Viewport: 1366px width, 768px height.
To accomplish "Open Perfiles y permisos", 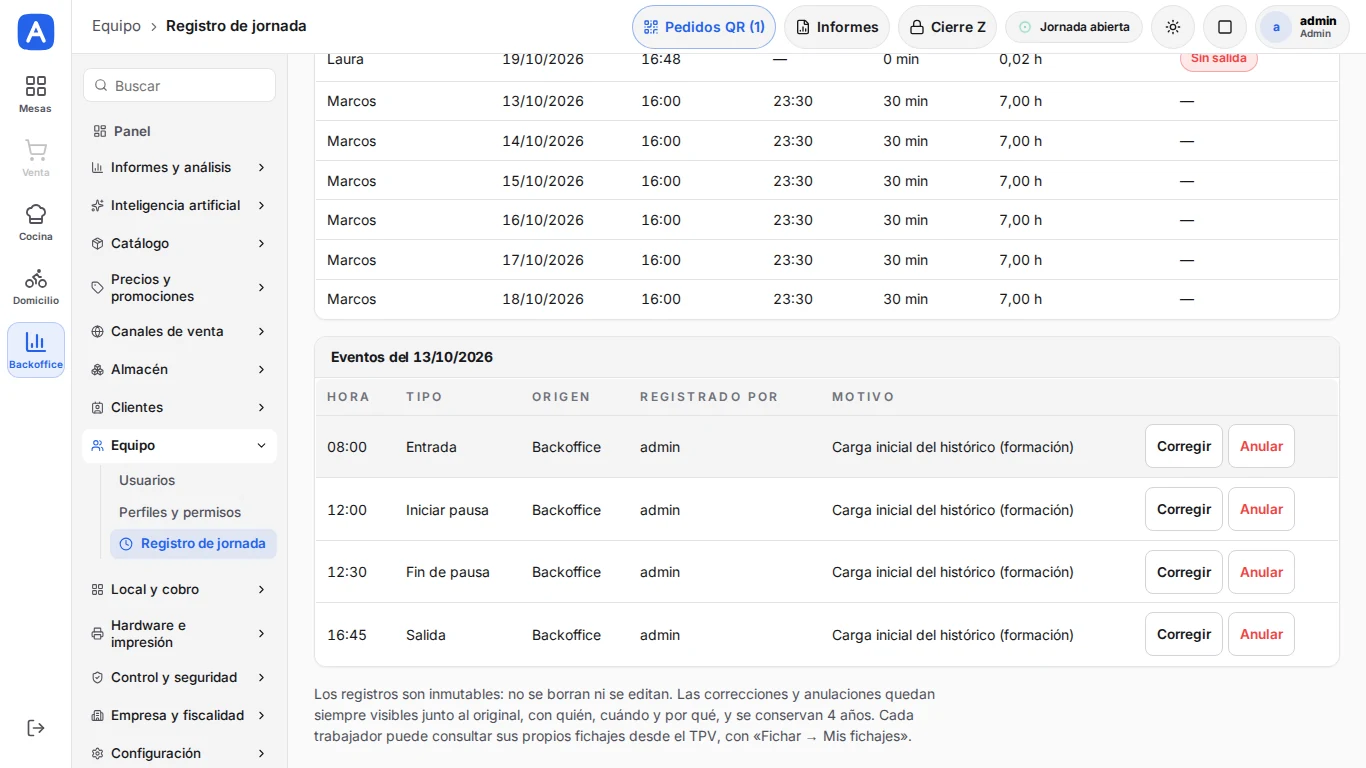I will click(x=193, y=512).
